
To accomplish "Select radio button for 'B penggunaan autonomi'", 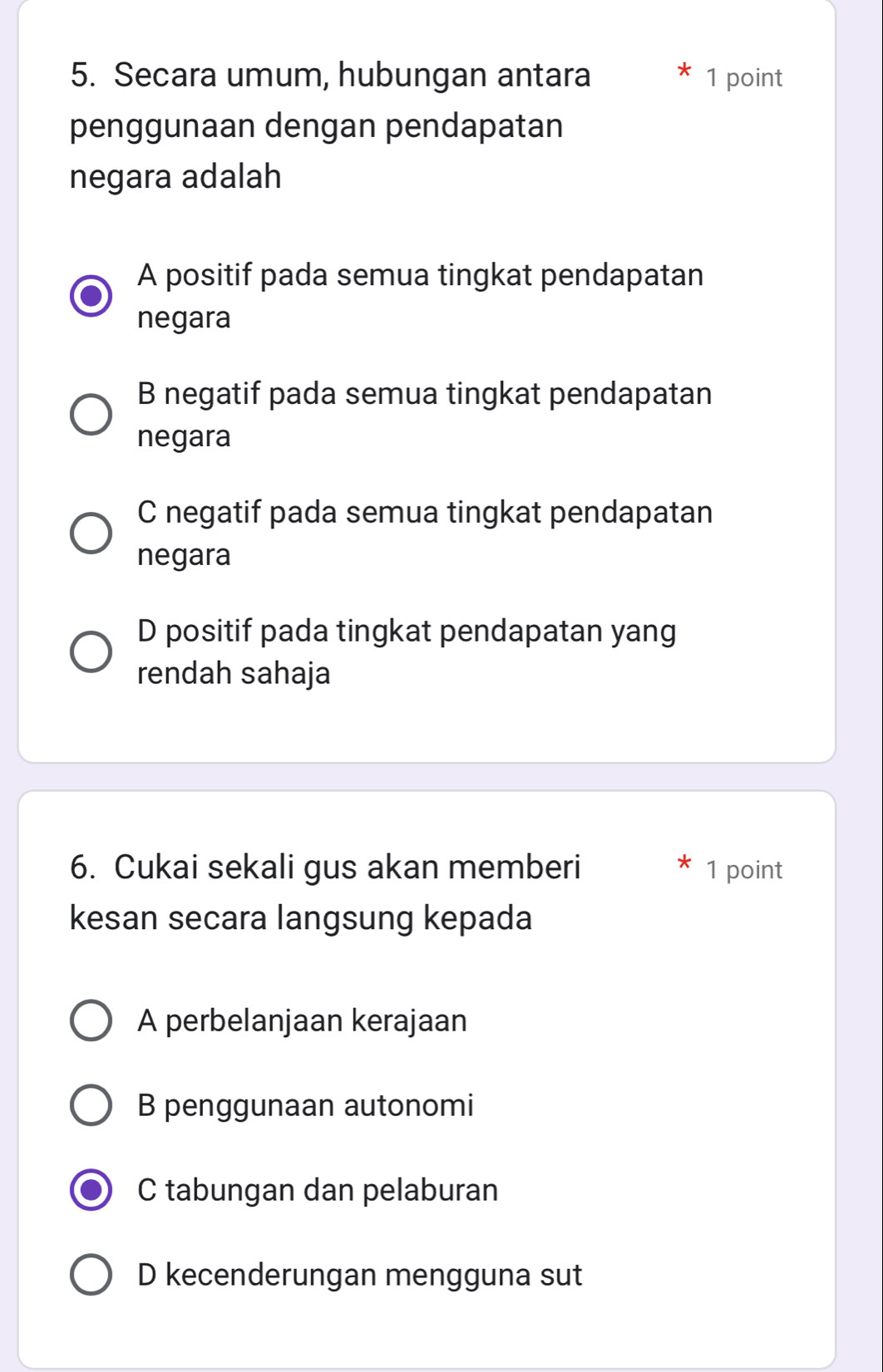I will (x=91, y=1105).
